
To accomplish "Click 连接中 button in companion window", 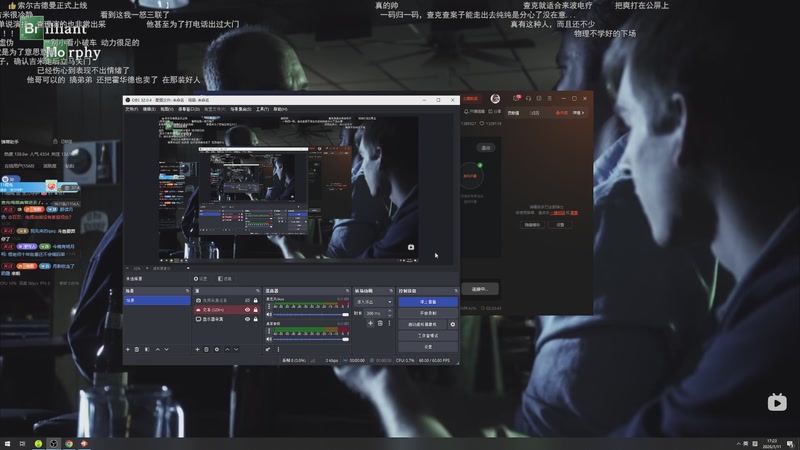I will click(x=480, y=289).
